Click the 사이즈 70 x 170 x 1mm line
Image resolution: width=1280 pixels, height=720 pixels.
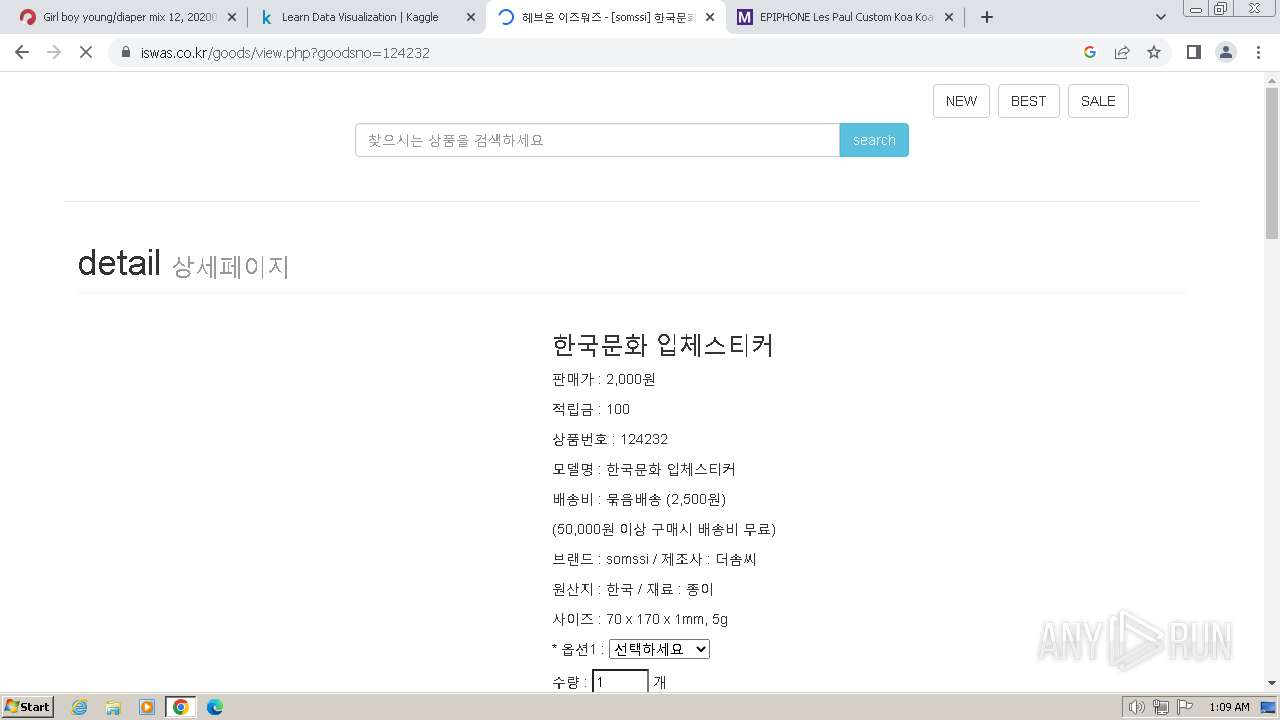[640, 620]
